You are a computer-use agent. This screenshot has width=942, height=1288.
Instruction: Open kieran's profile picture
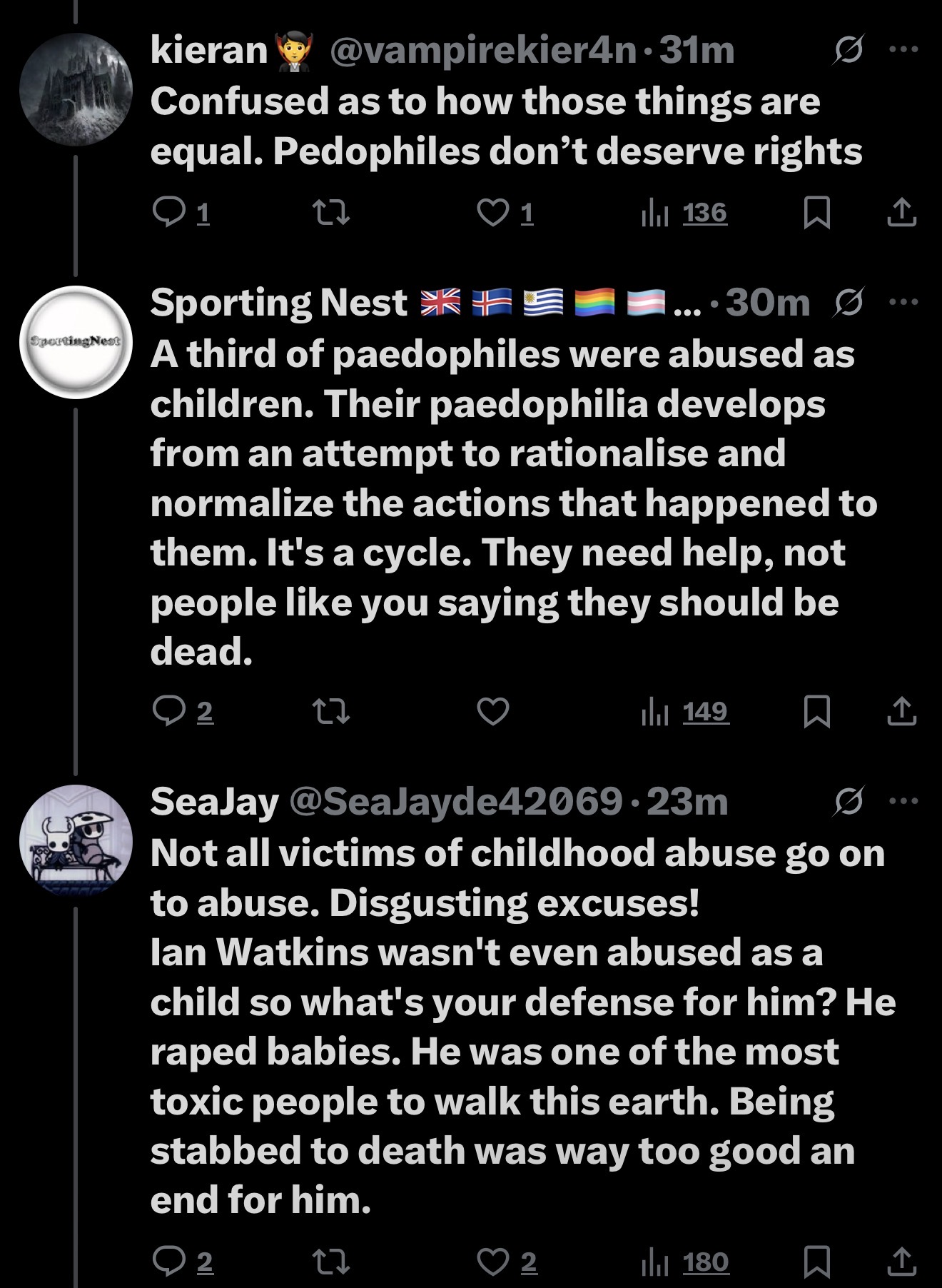tap(76, 89)
